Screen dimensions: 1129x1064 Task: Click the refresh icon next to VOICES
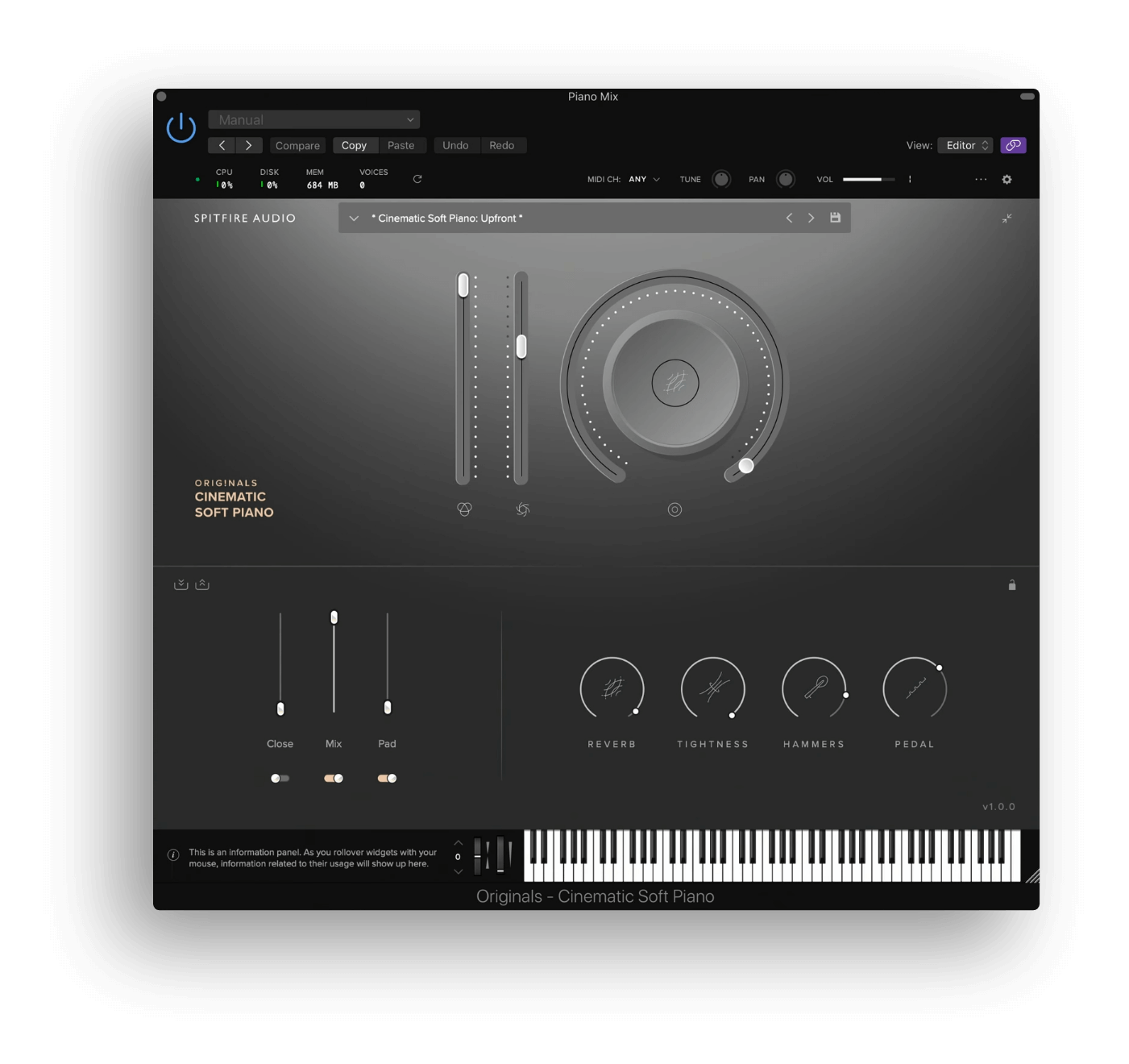(x=417, y=179)
